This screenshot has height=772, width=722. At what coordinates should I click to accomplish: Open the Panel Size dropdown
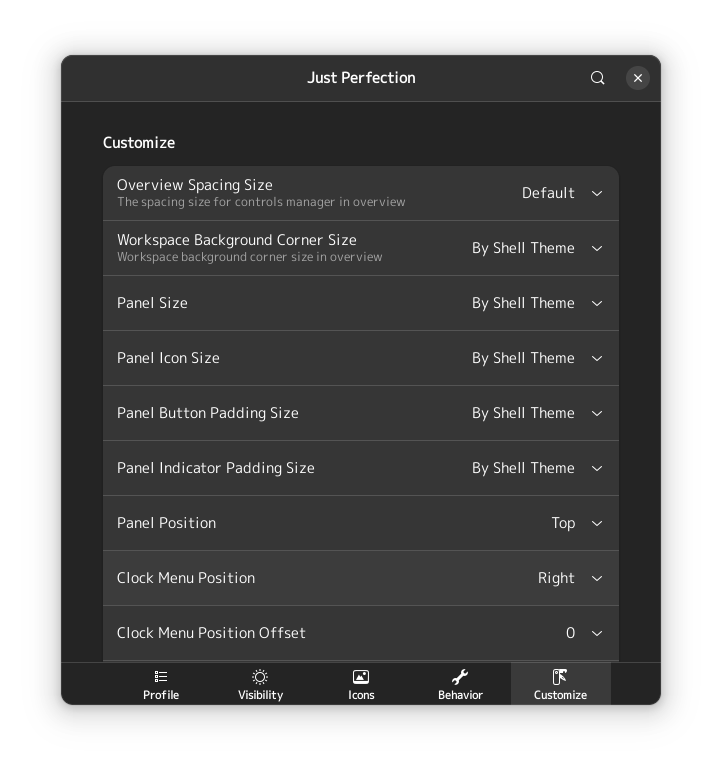(596, 303)
